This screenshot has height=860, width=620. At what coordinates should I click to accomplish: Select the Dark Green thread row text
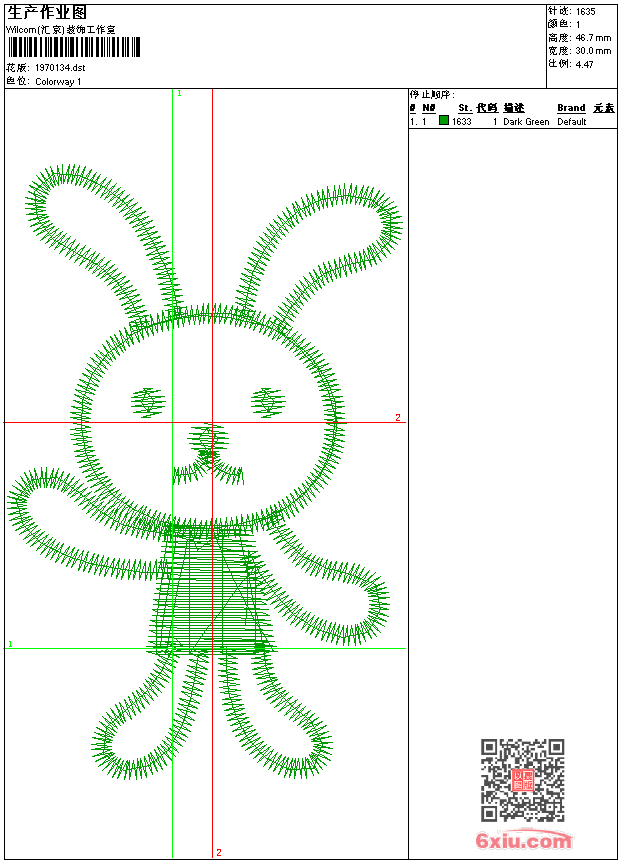coord(526,122)
